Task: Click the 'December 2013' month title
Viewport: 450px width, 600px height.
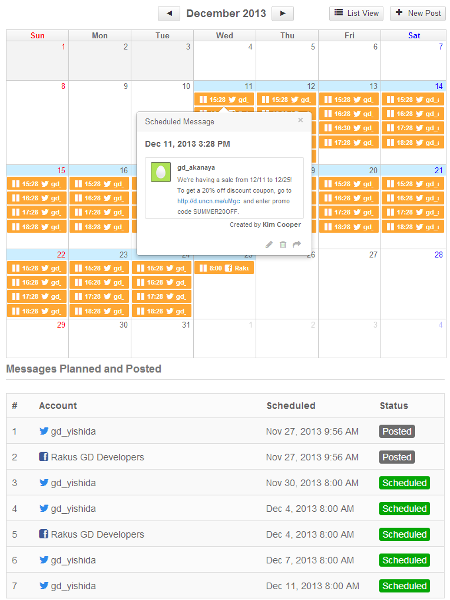Action: pos(226,13)
